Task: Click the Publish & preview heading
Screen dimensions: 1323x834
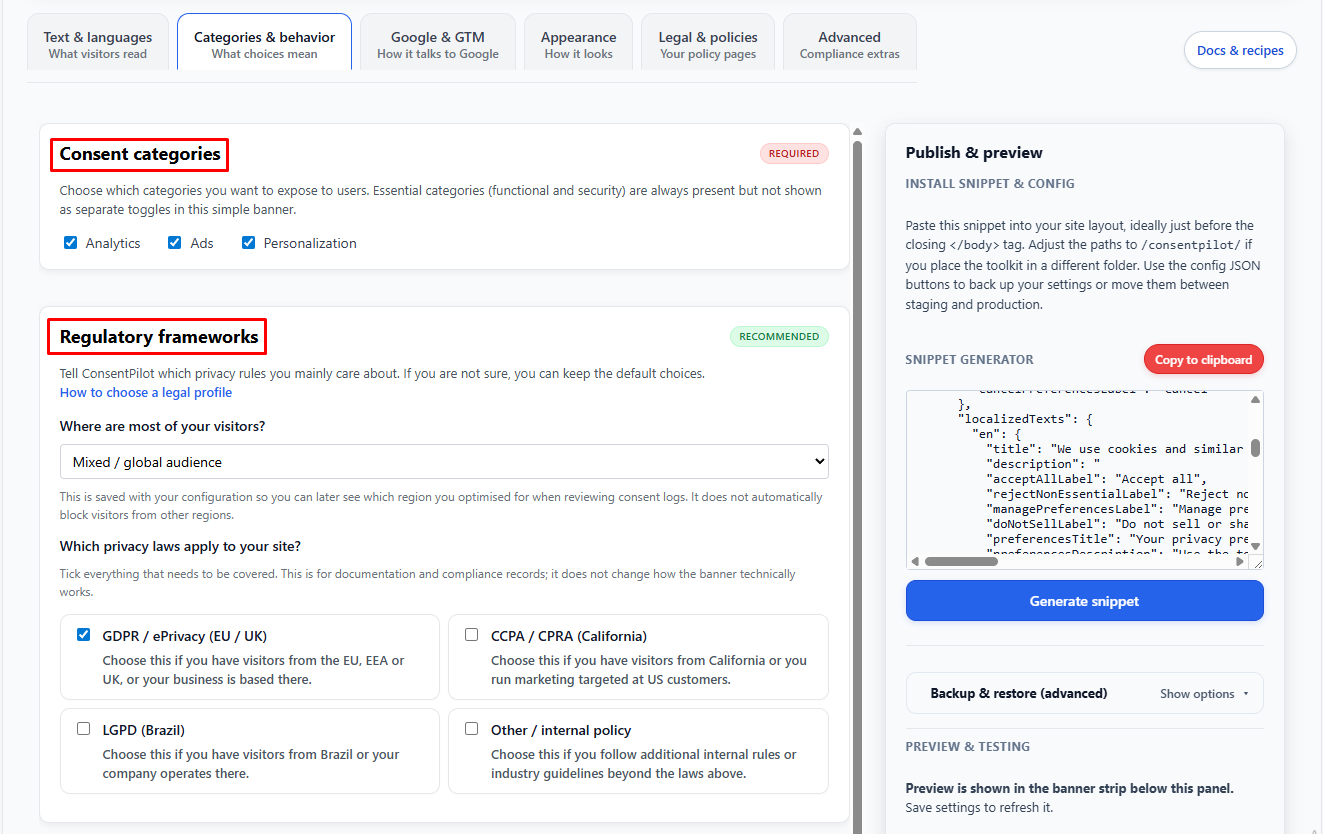Action: [974, 153]
